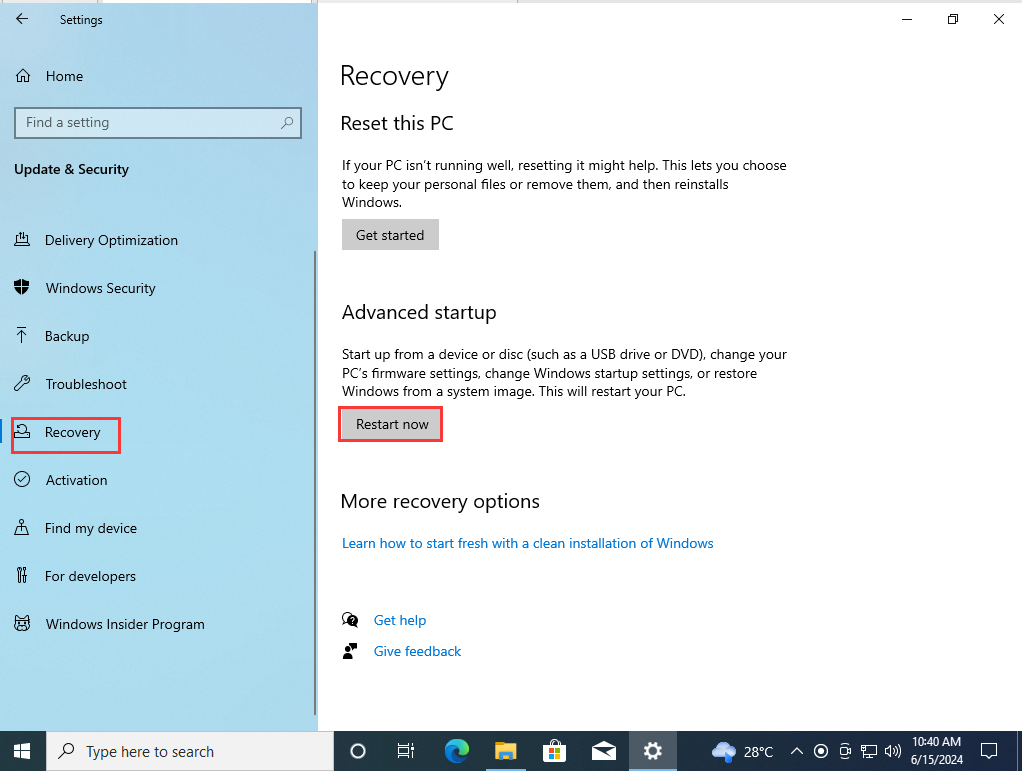Click Restart now under Advanced startup
The height and width of the screenshot is (771, 1022).
(x=390, y=424)
